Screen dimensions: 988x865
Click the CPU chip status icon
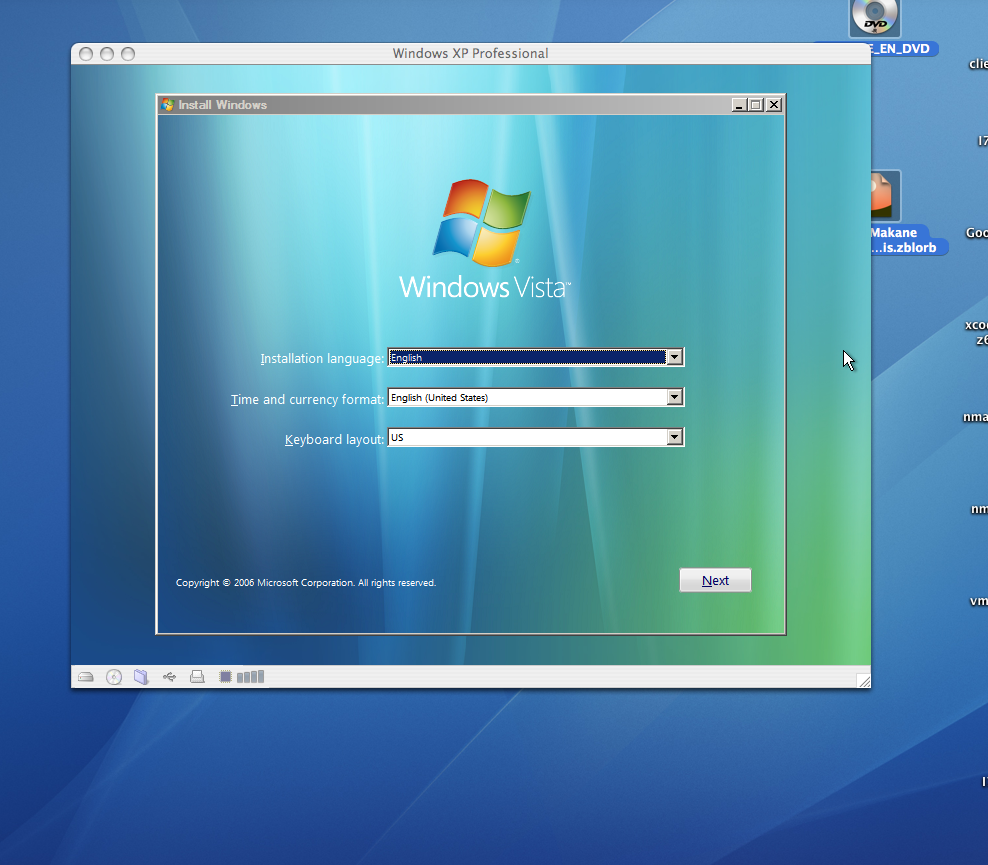pos(225,677)
